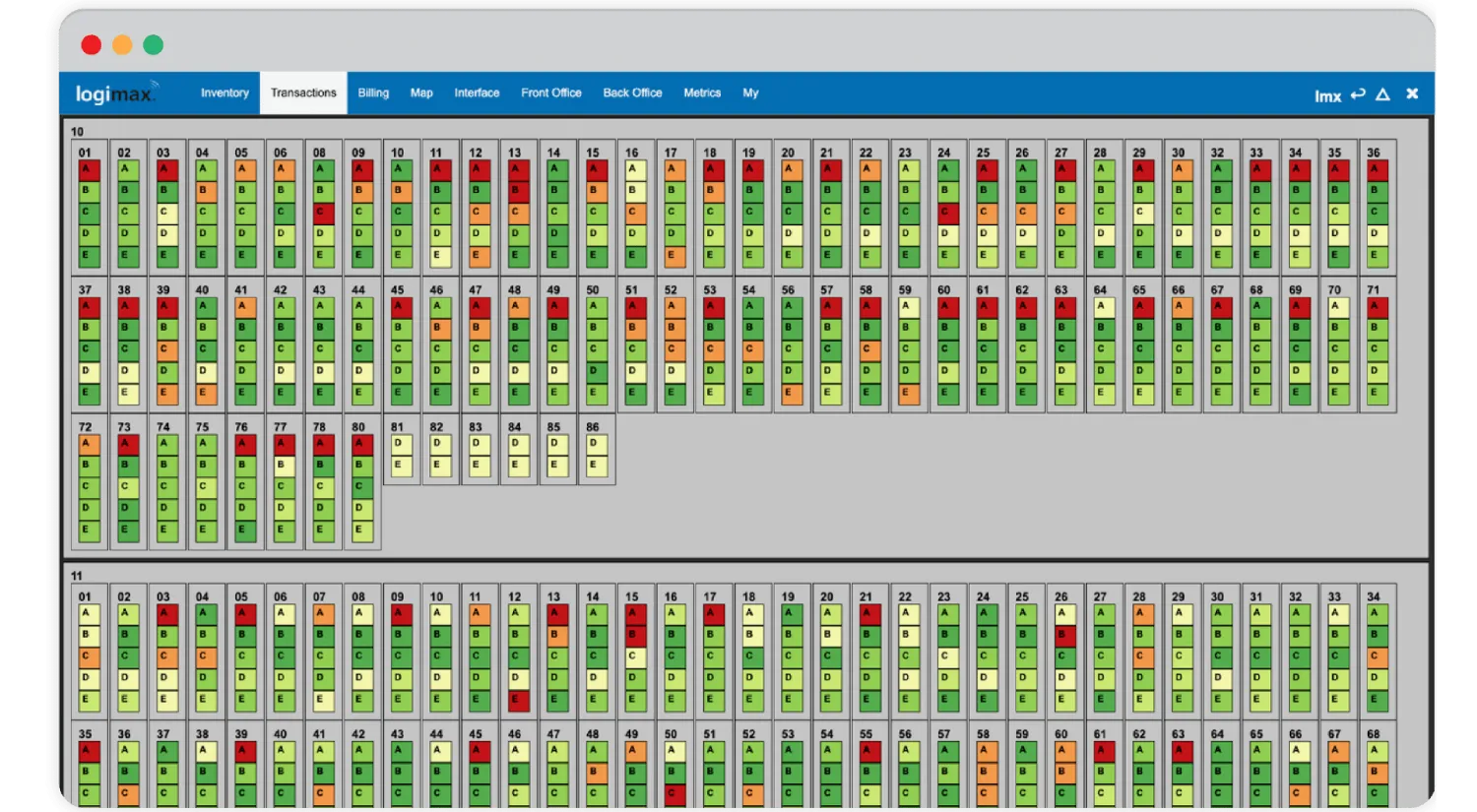Open the Inventory tab
The height and width of the screenshot is (812, 1477).
pyautogui.click(x=225, y=93)
